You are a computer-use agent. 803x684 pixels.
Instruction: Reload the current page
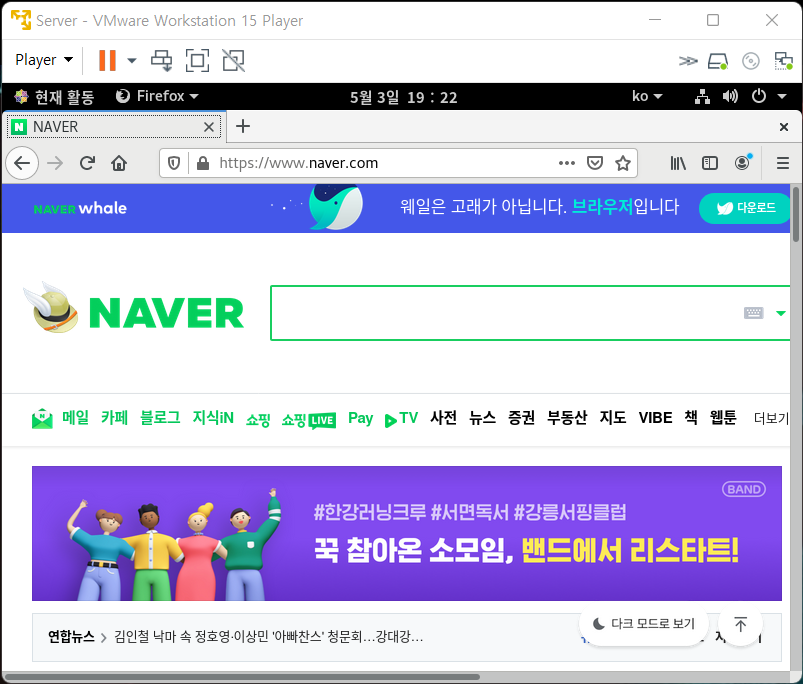[x=87, y=163]
